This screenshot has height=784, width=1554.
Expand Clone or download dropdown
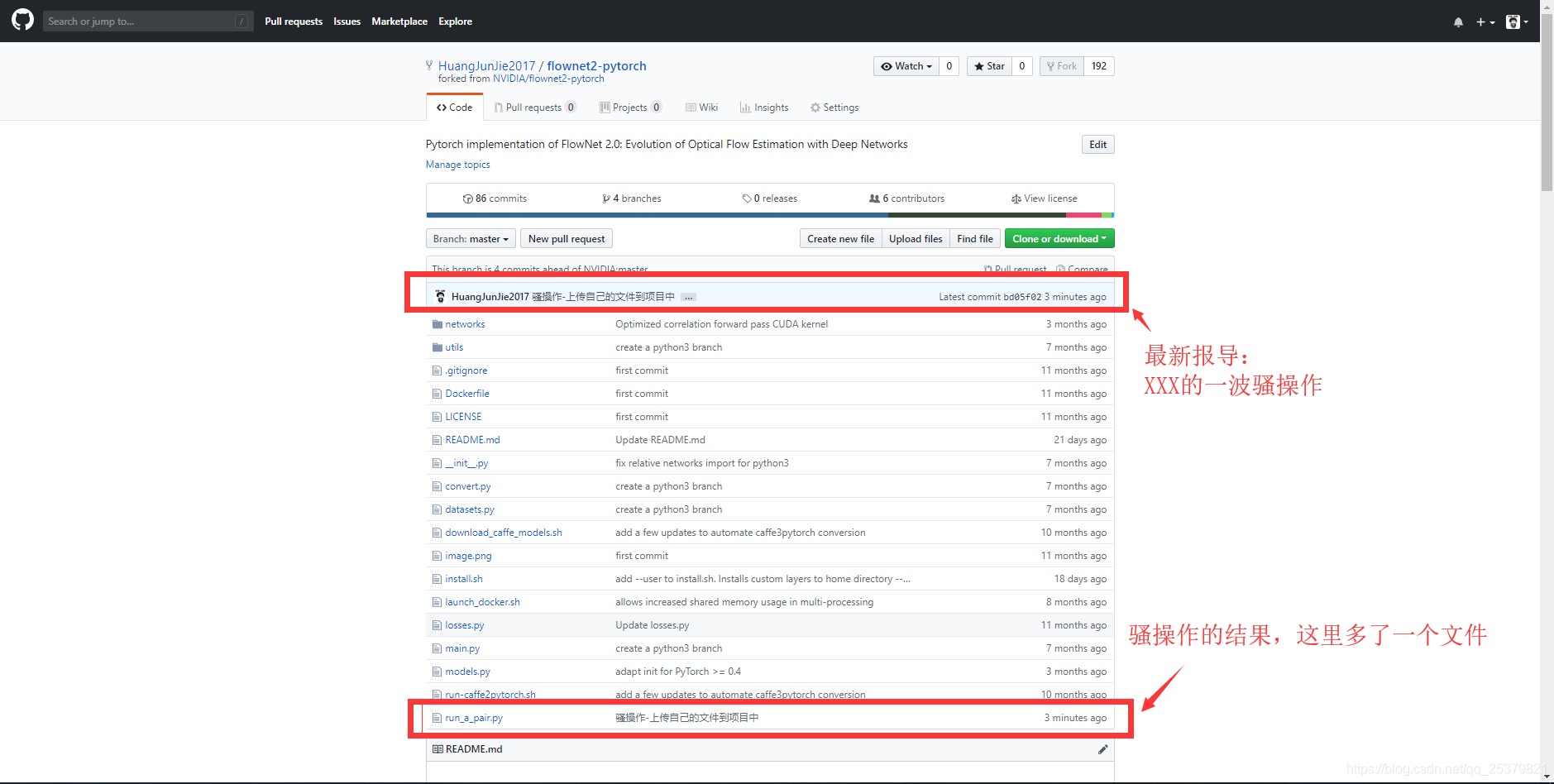pyautogui.click(x=1059, y=239)
